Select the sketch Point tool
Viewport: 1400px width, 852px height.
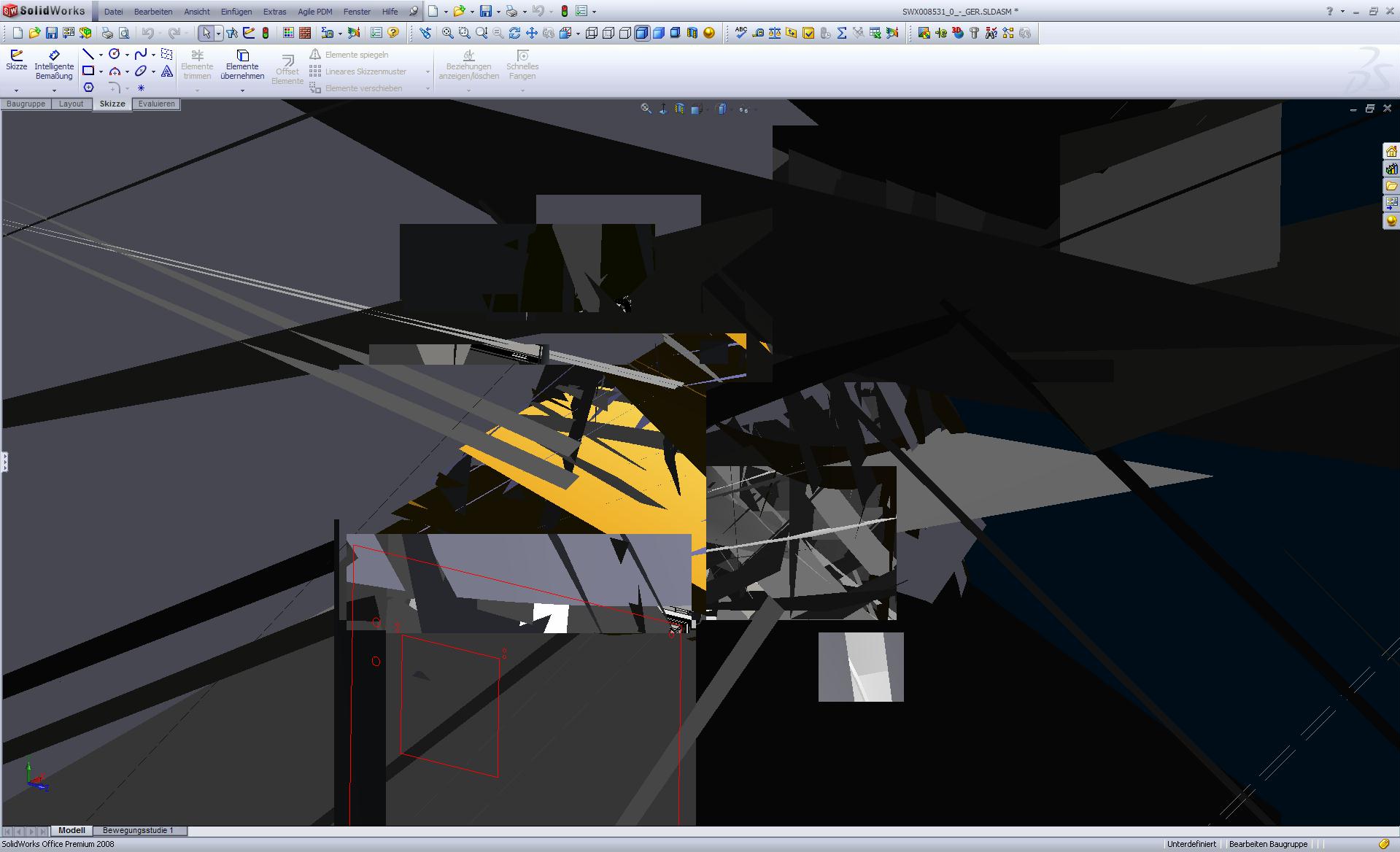pyautogui.click(x=141, y=88)
